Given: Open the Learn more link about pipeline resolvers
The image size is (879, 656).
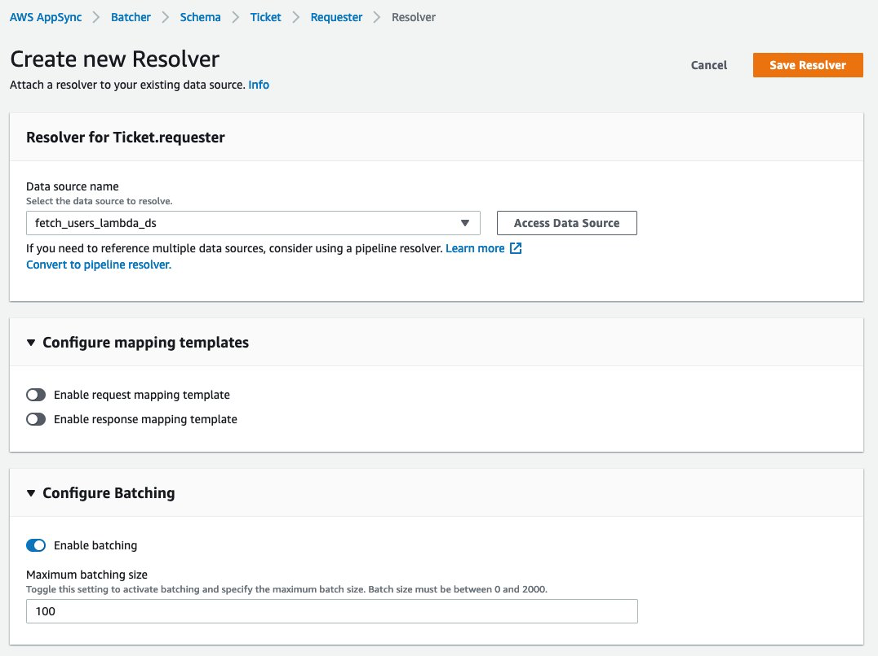Looking at the screenshot, I should pos(474,248).
